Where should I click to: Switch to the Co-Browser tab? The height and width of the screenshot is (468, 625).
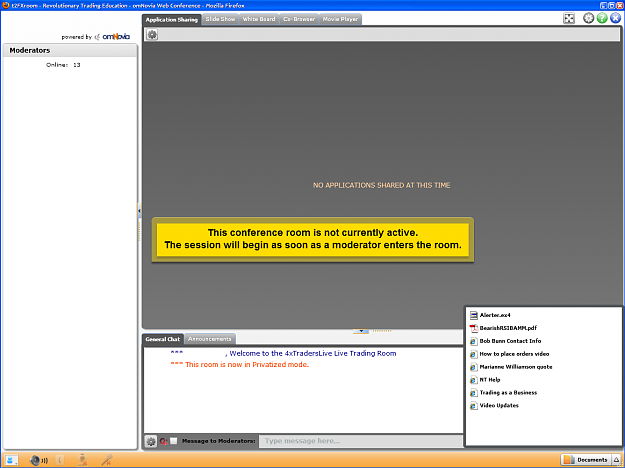(299, 19)
